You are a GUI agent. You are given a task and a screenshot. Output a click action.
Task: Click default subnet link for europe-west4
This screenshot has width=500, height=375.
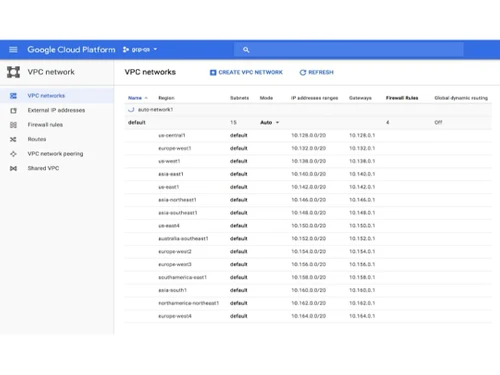point(239,316)
